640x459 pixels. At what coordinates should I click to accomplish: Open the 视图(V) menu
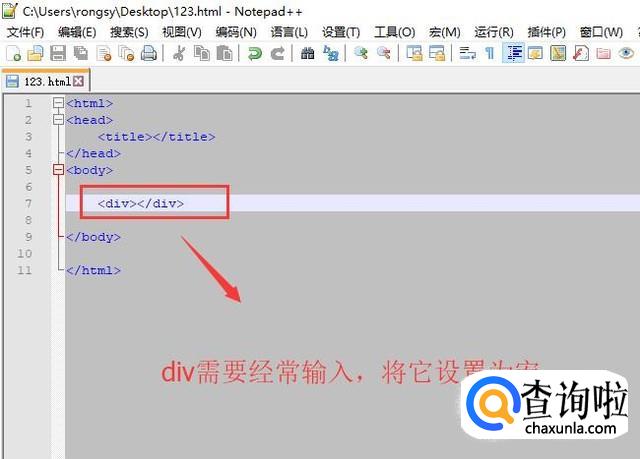click(x=182, y=32)
